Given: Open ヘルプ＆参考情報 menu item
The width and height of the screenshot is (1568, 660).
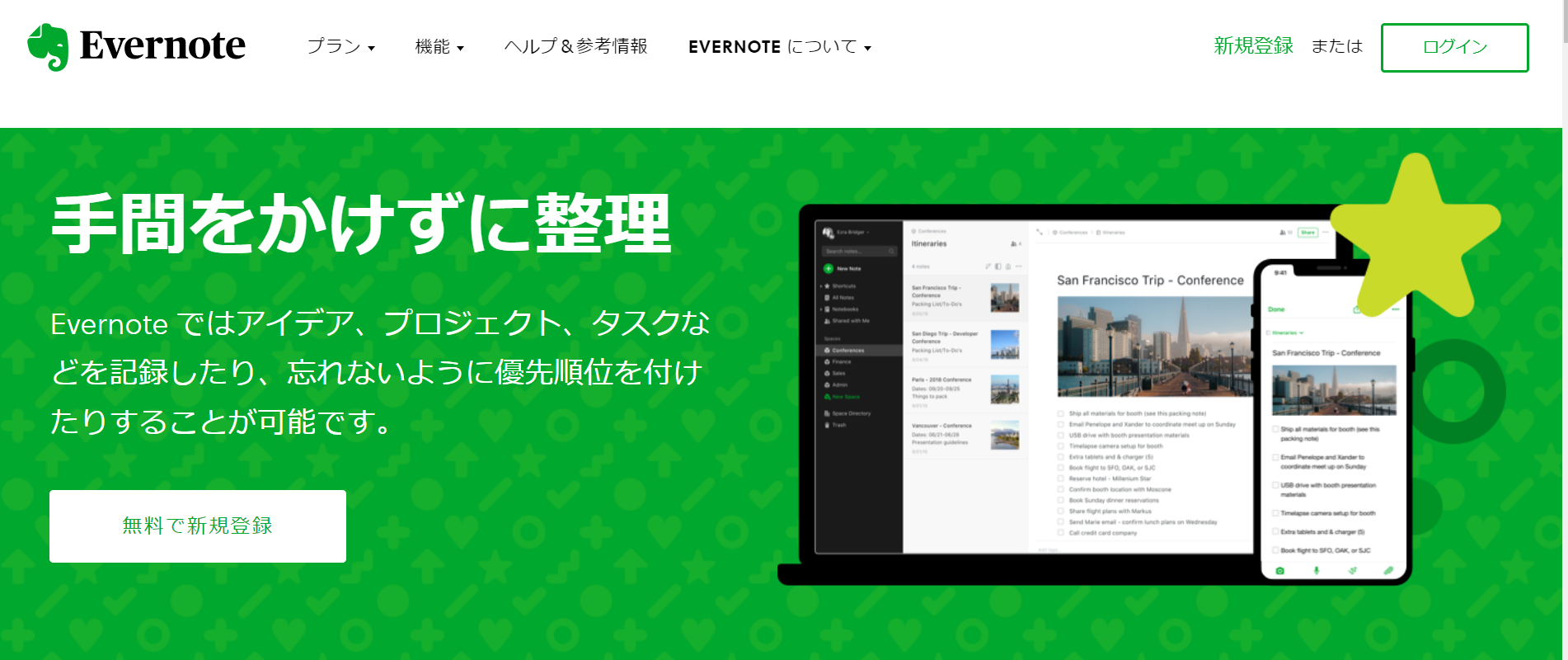Looking at the screenshot, I should coord(575,47).
